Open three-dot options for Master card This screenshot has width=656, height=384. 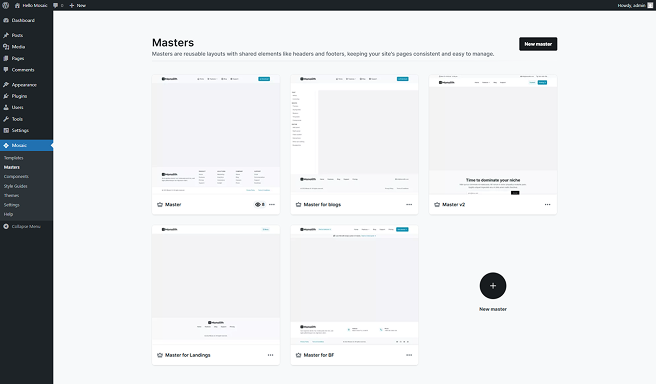click(x=272, y=205)
